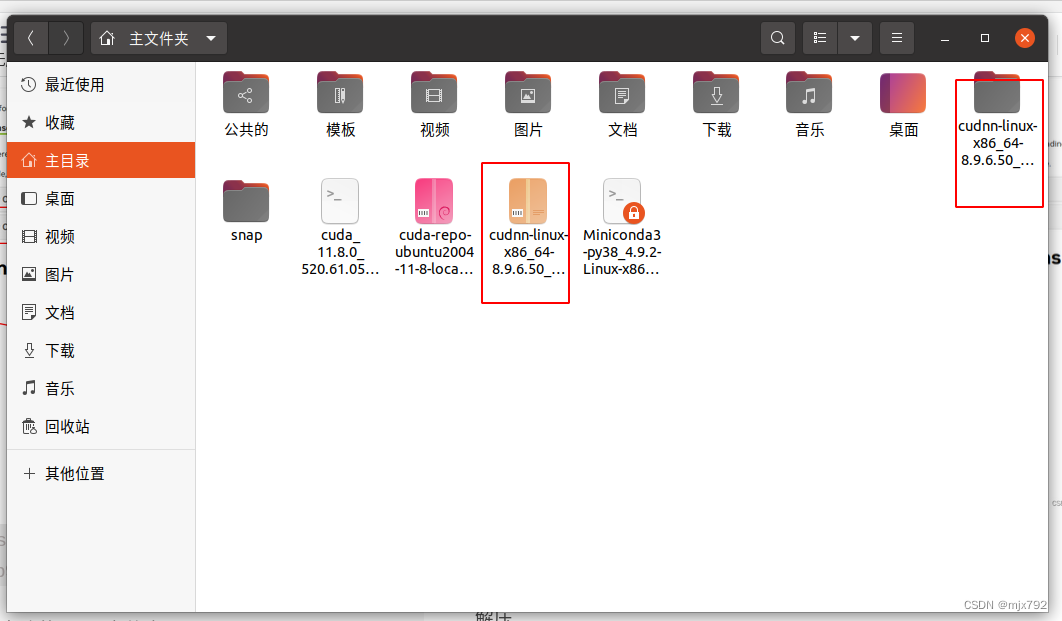Minimize the file manager window

pyautogui.click(x=945, y=39)
